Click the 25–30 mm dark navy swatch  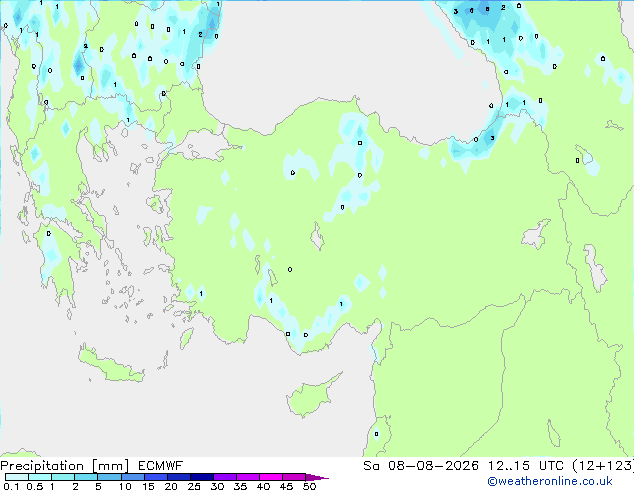202,477
